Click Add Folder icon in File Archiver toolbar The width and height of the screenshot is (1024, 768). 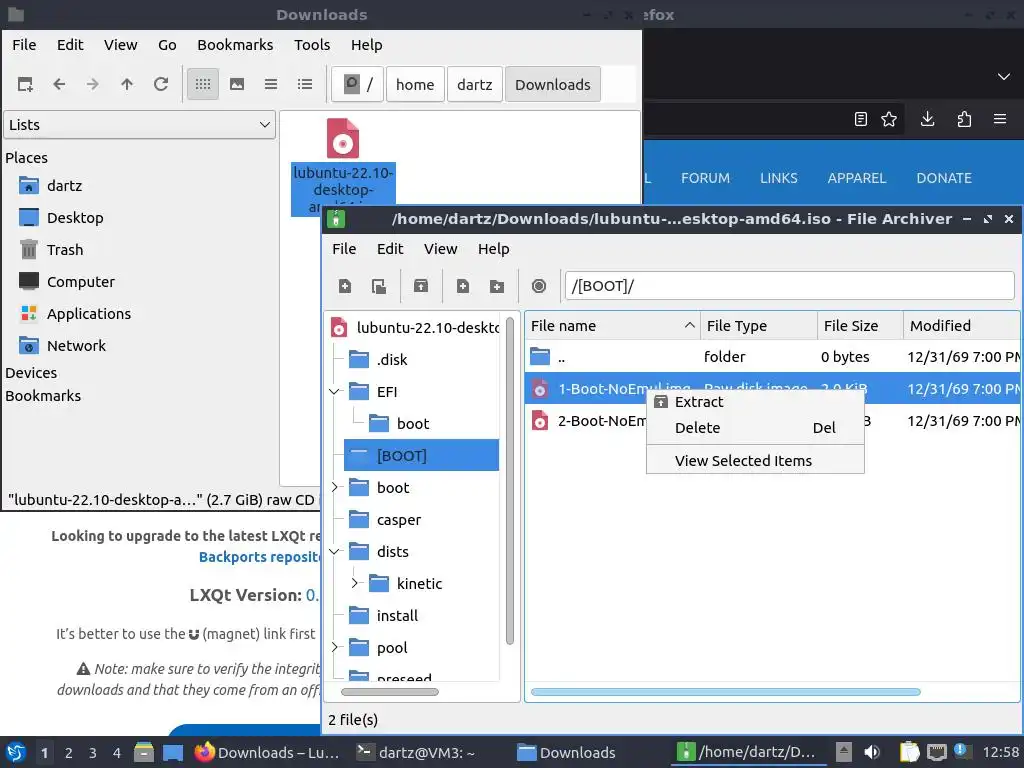(x=497, y=286)
